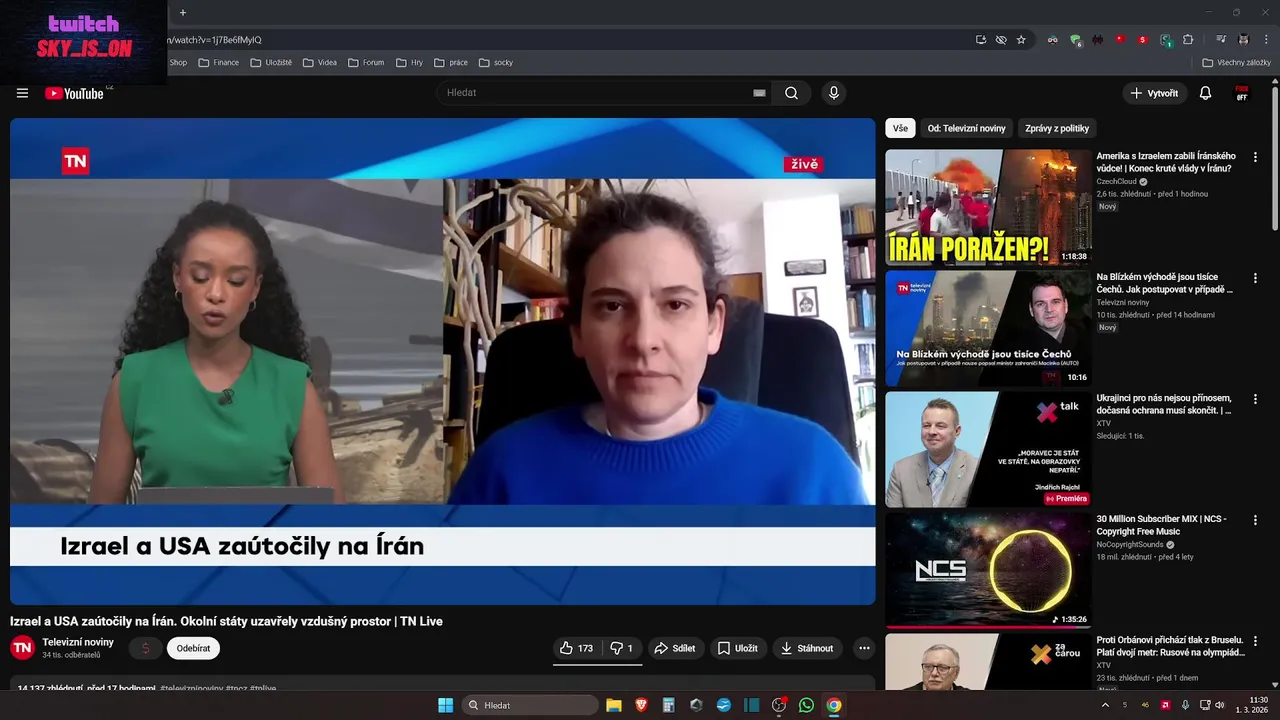Click the live video player area
Screen dimensions: 1280x720
tap(443, 362)
